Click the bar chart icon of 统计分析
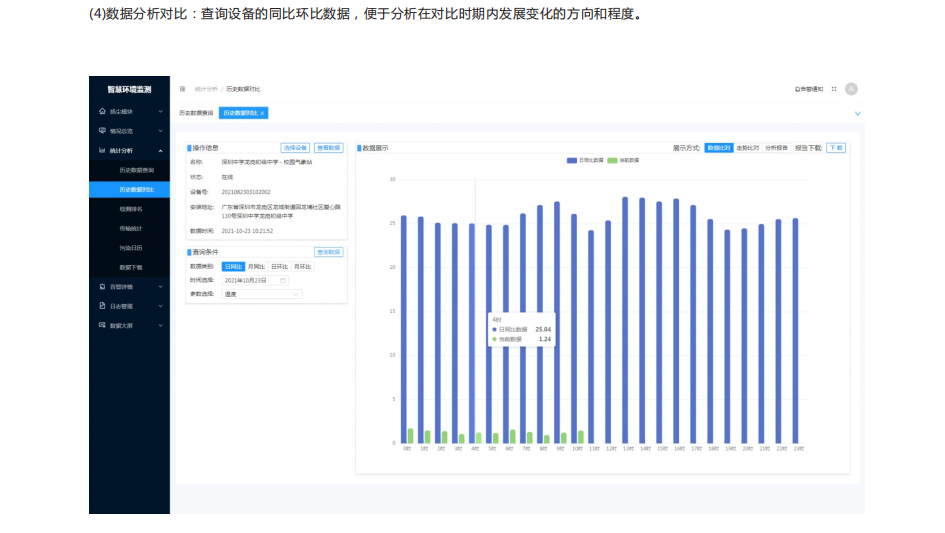 [102, 150]
